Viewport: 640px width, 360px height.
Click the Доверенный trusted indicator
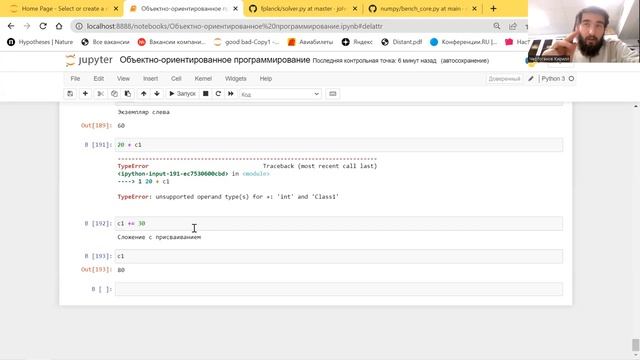point(504,79)
